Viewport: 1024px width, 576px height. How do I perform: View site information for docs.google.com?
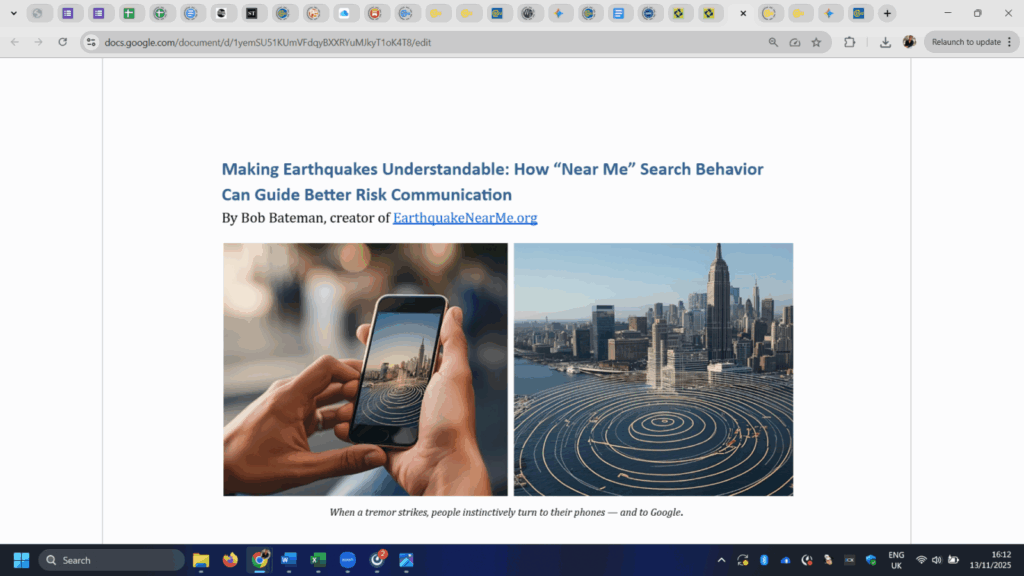[x=91, y=42]
